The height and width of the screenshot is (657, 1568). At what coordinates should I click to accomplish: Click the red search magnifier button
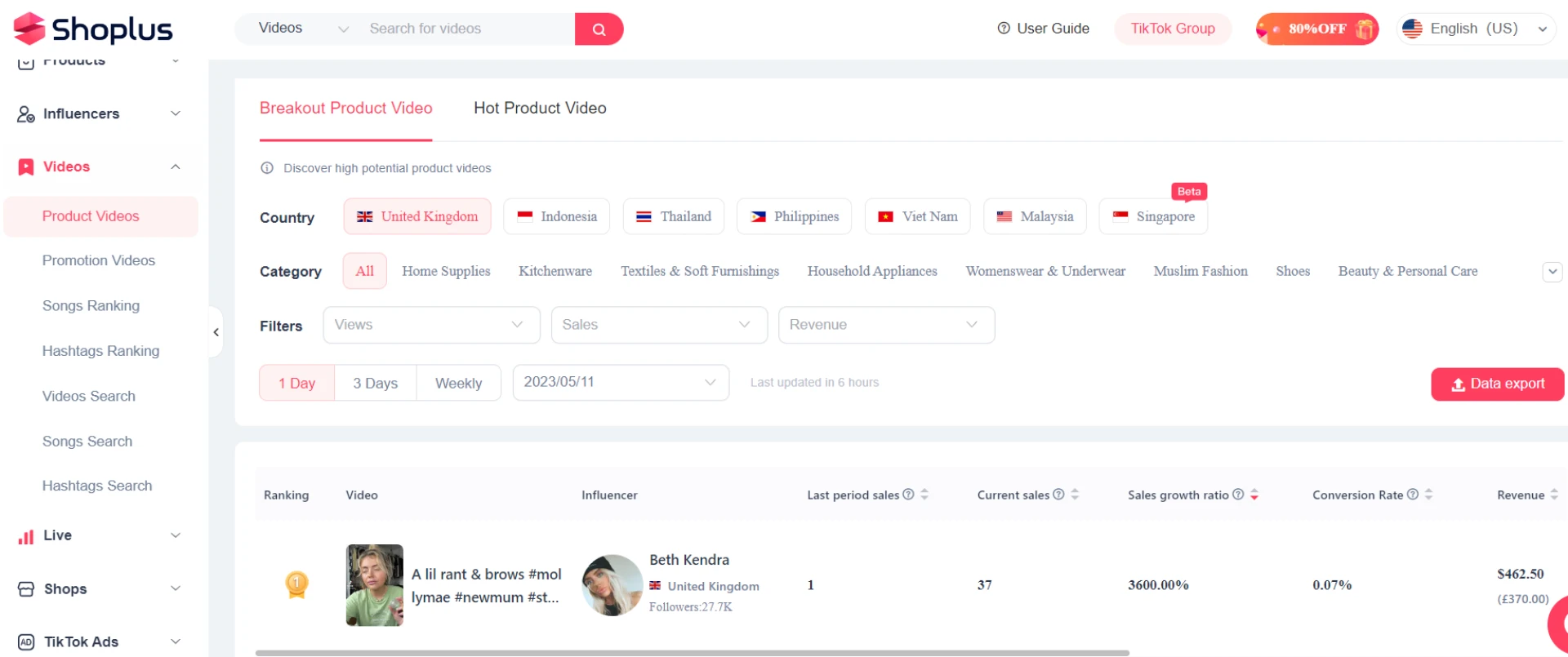click(599, 29)
